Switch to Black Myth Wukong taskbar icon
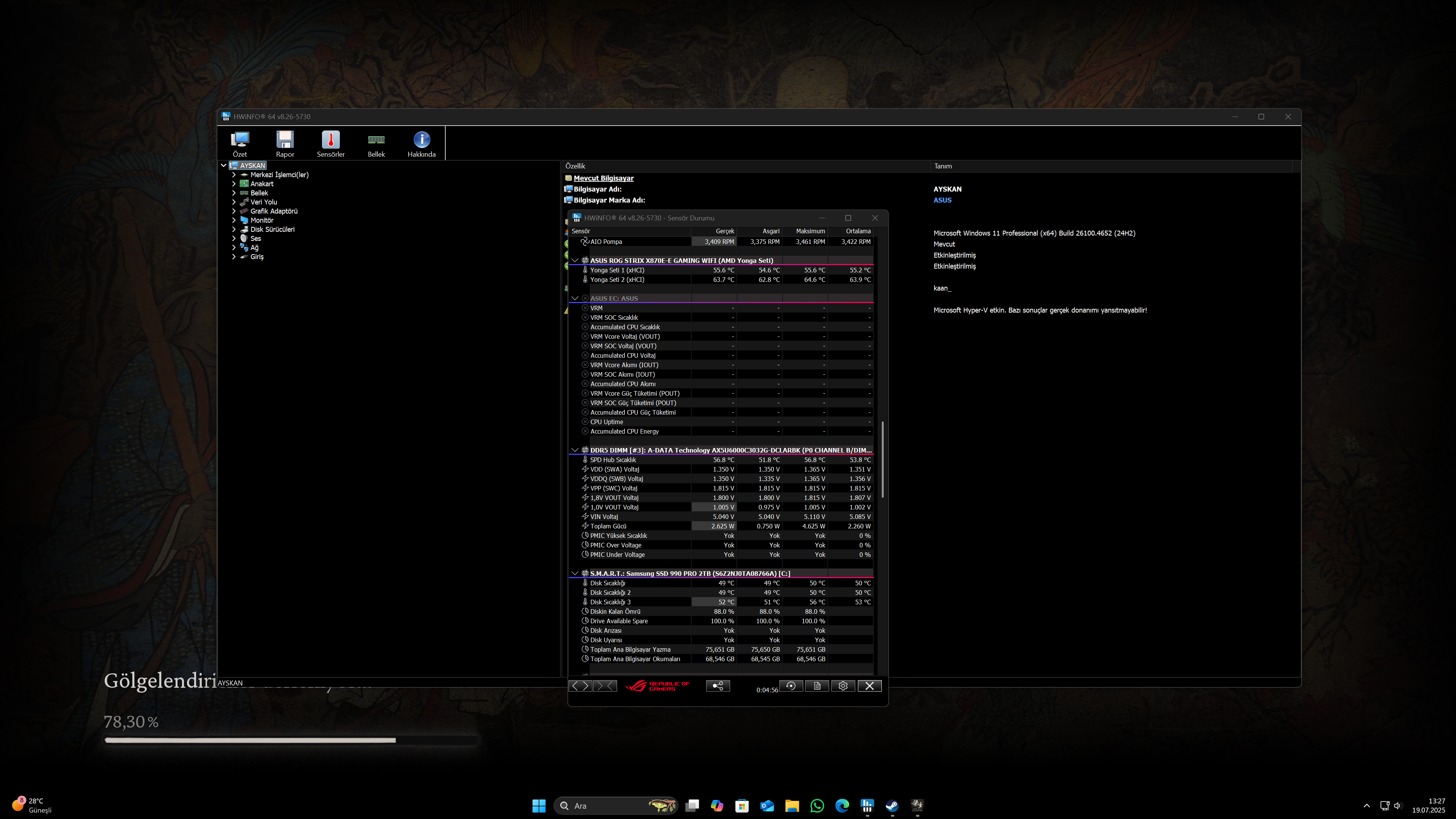The width and height of the screenshot is (1456, 819). 917,805
